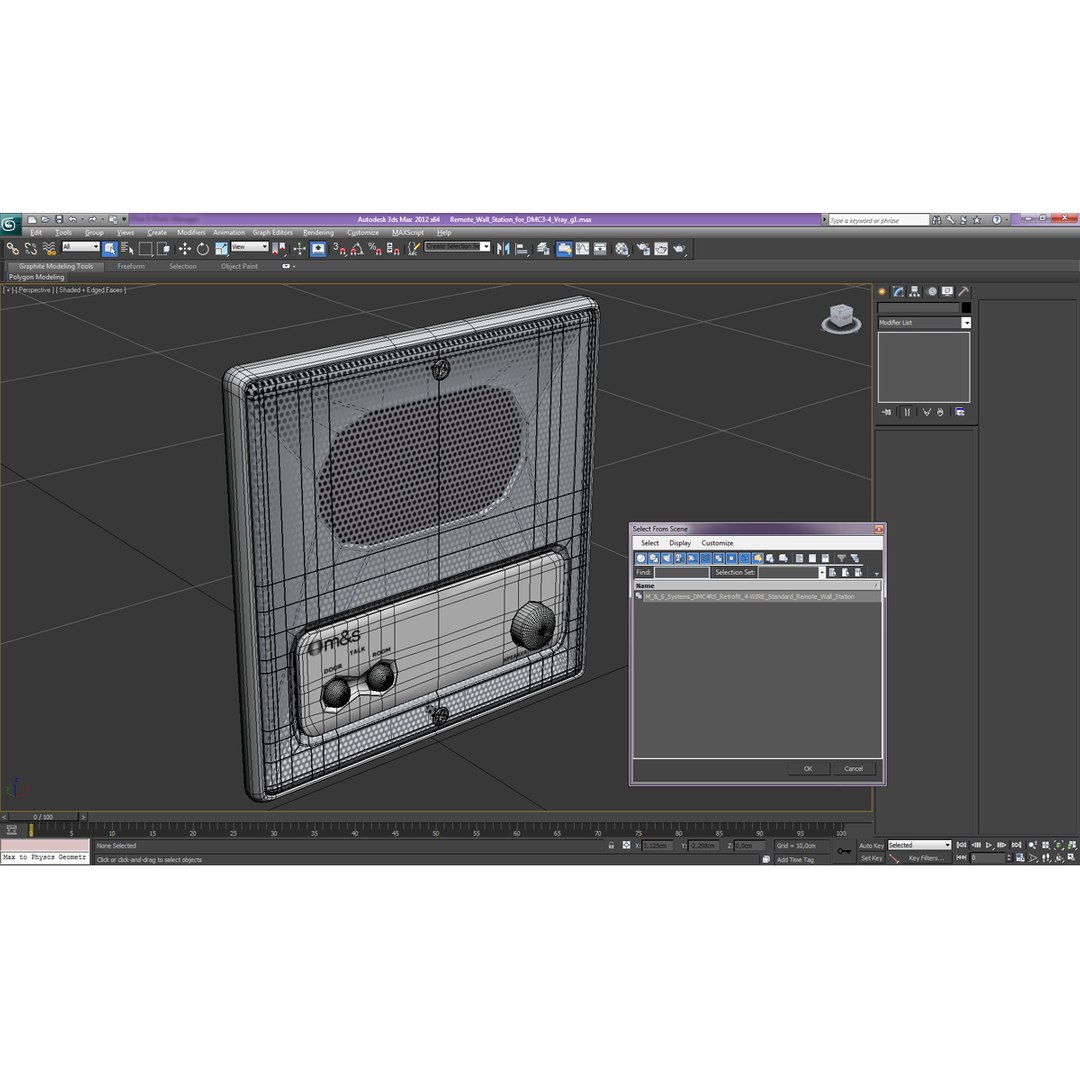Open the Rendered Frame Window icon
Viewport: 1080px width, 1080px height.
pos(661,249)
